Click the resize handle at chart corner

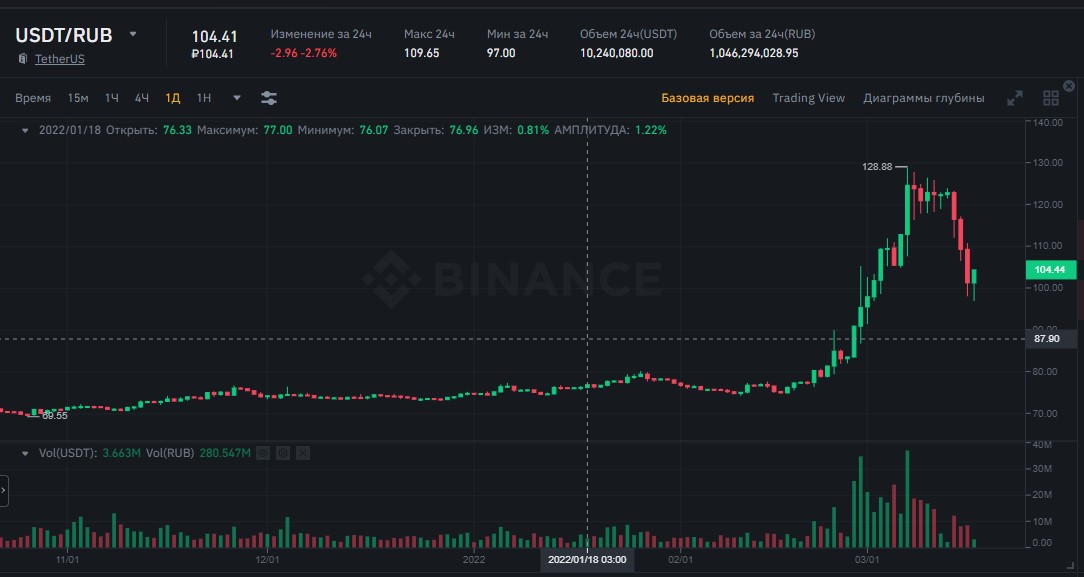click(x=1072, y=565)
